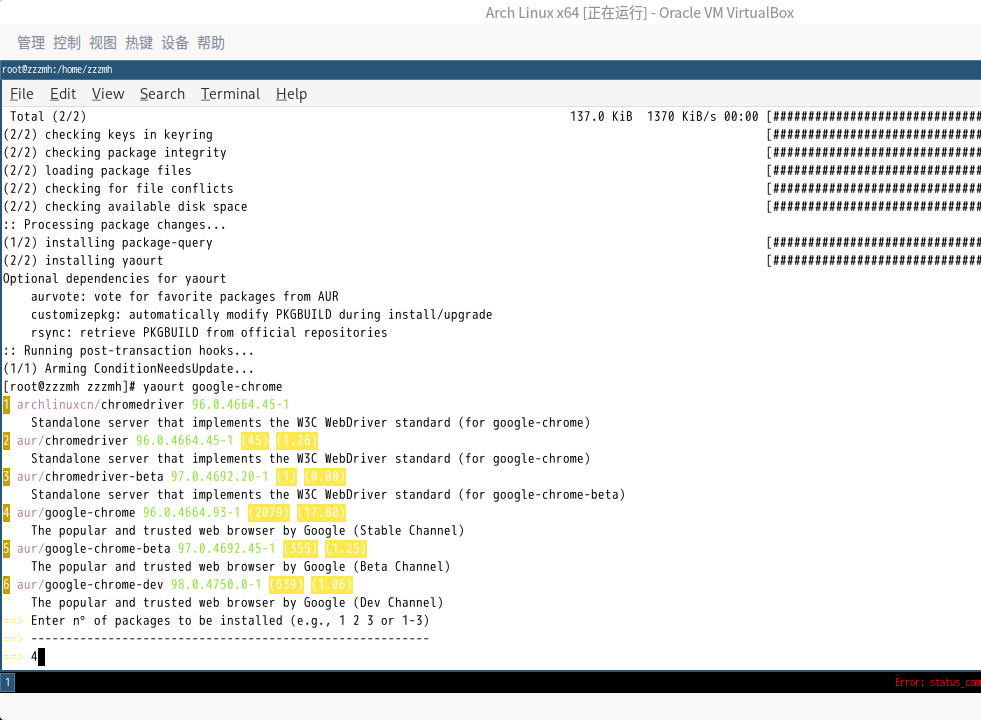Click the '(1.26)' popularity badge
Image resolution: width=981 pixels, height=720 pixels.
297,441
